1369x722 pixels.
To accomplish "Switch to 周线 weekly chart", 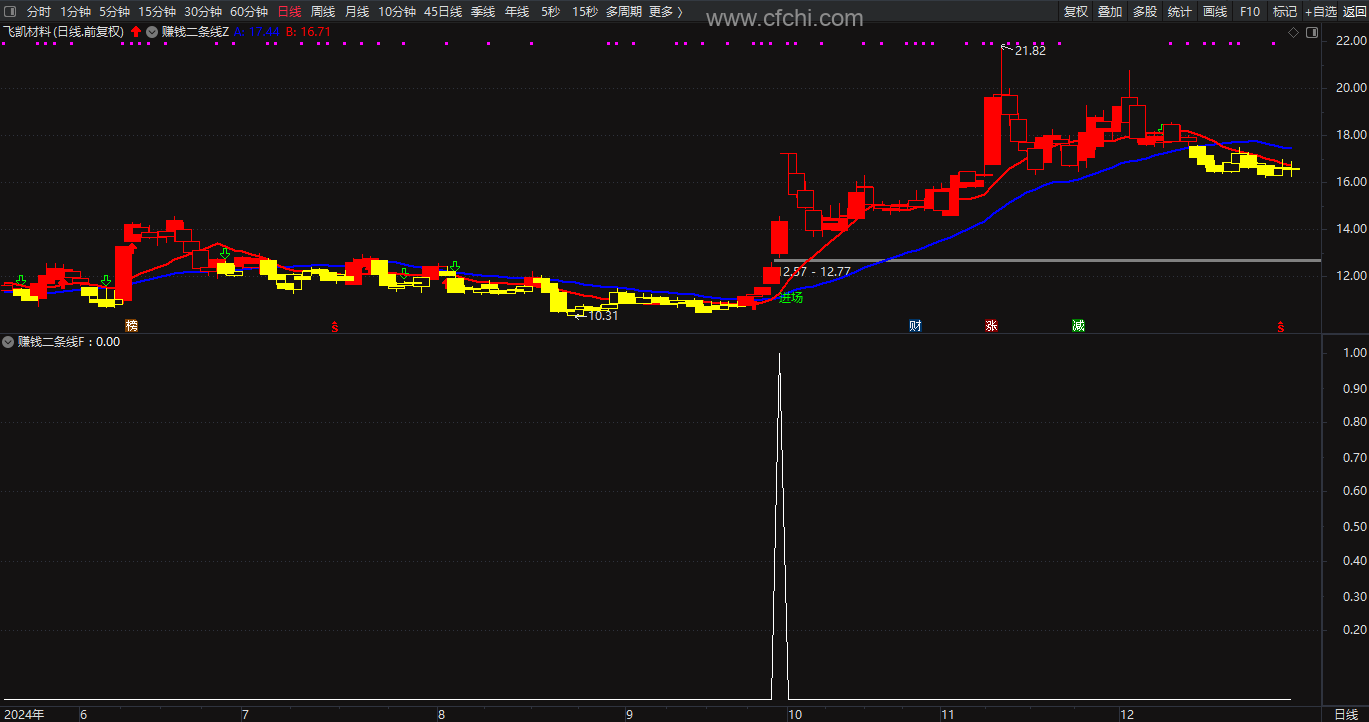I will pyautogui.click(x=322, y=12).
